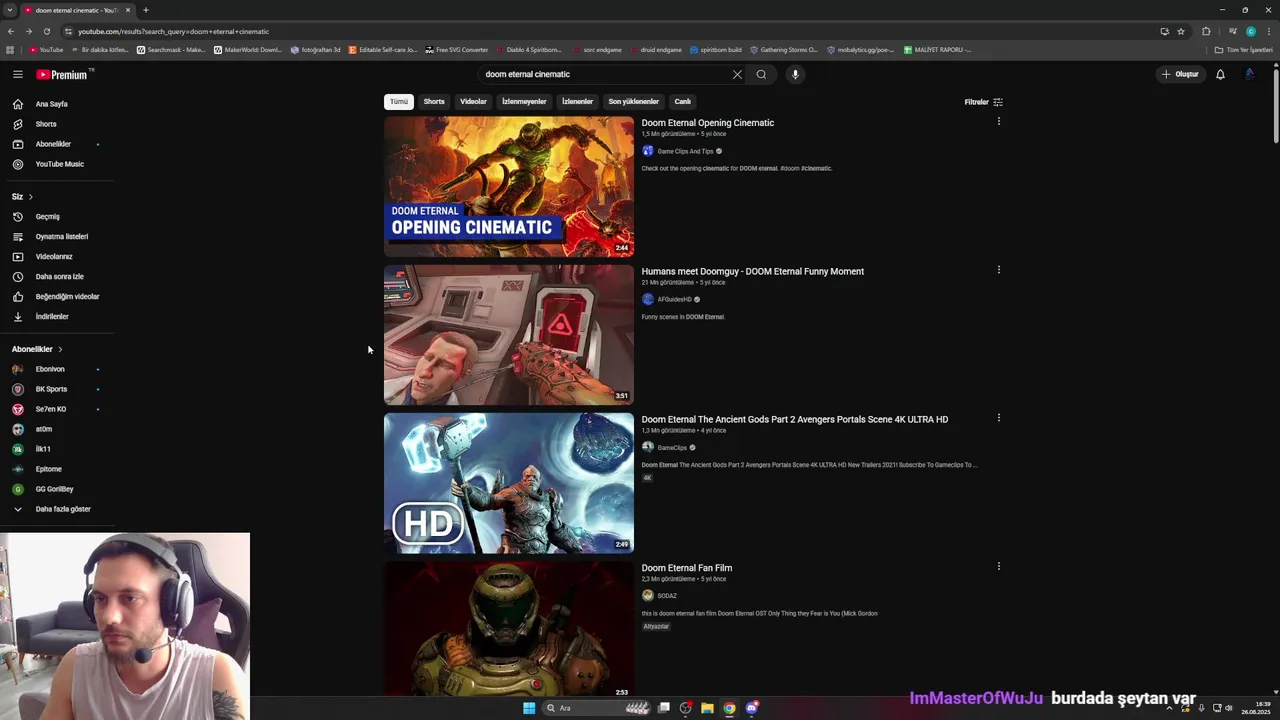This screenshot has width=1280, height=720.
Task: Open the notifications bell
Action: (x=1220, y=74)
